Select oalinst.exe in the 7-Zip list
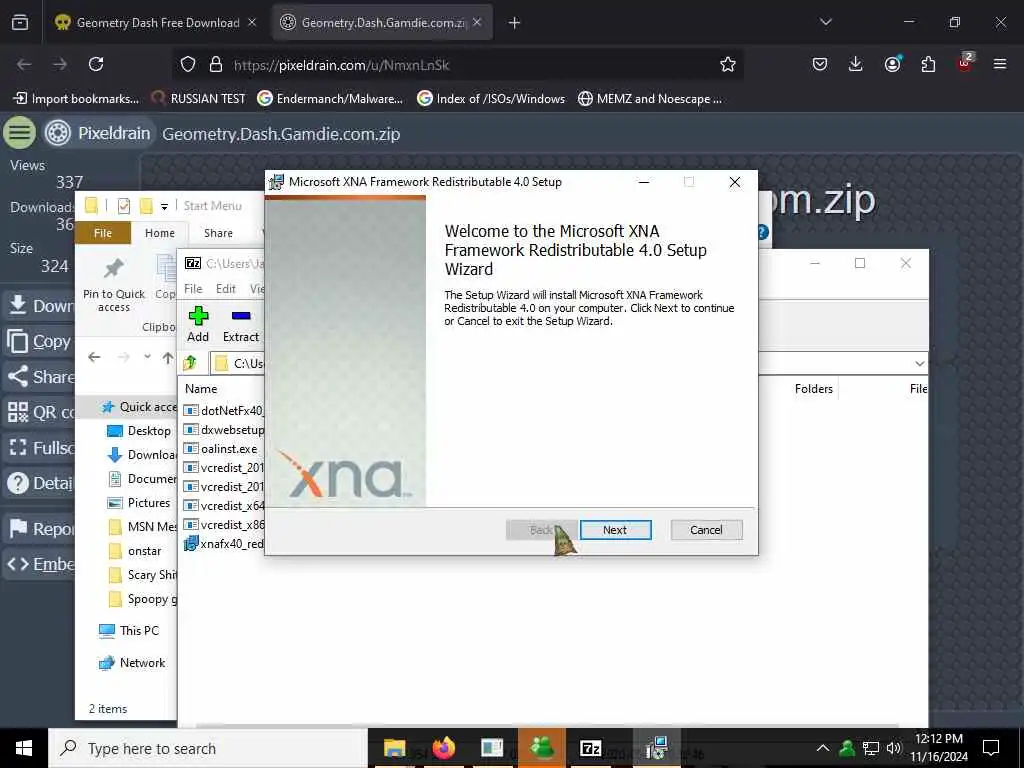 pos(221,449)
